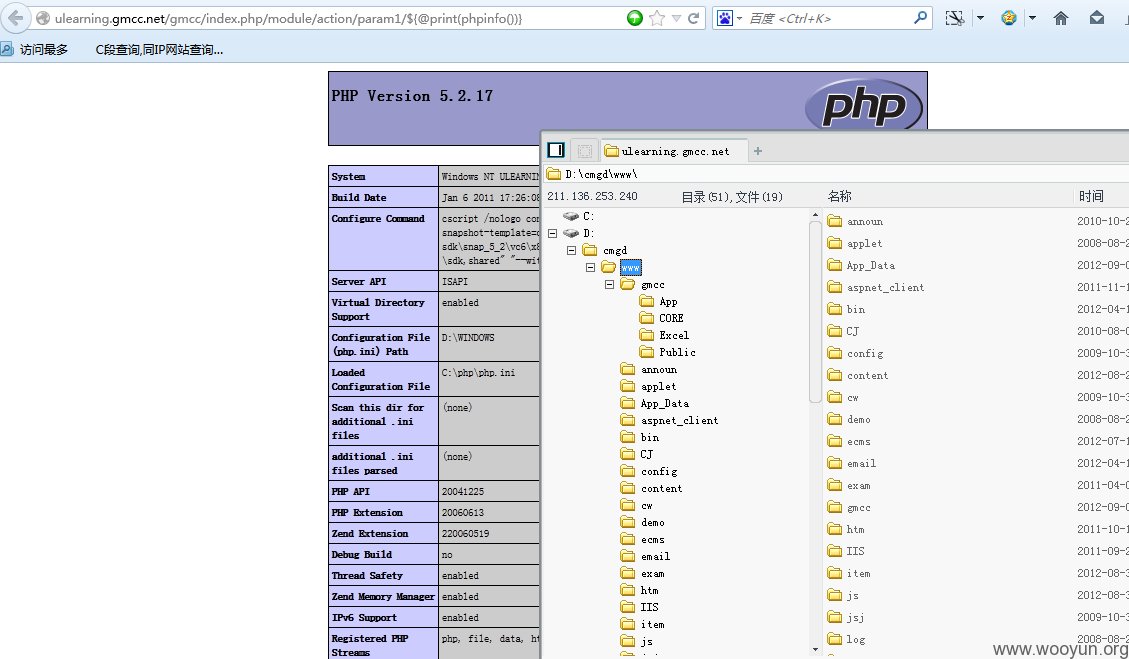This screenshot has height=659, width=1129.
Task: Open content folder icon in file list
Action: (x=835, y=375)
